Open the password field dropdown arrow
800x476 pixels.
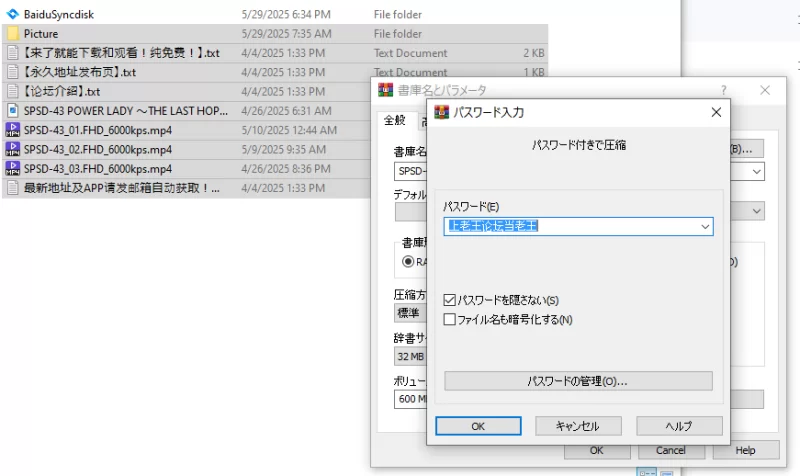(705, 227)
